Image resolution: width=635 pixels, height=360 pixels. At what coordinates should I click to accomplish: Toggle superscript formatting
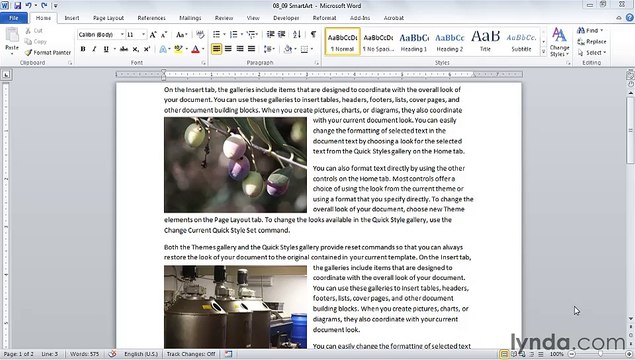(x=147, y=49)
